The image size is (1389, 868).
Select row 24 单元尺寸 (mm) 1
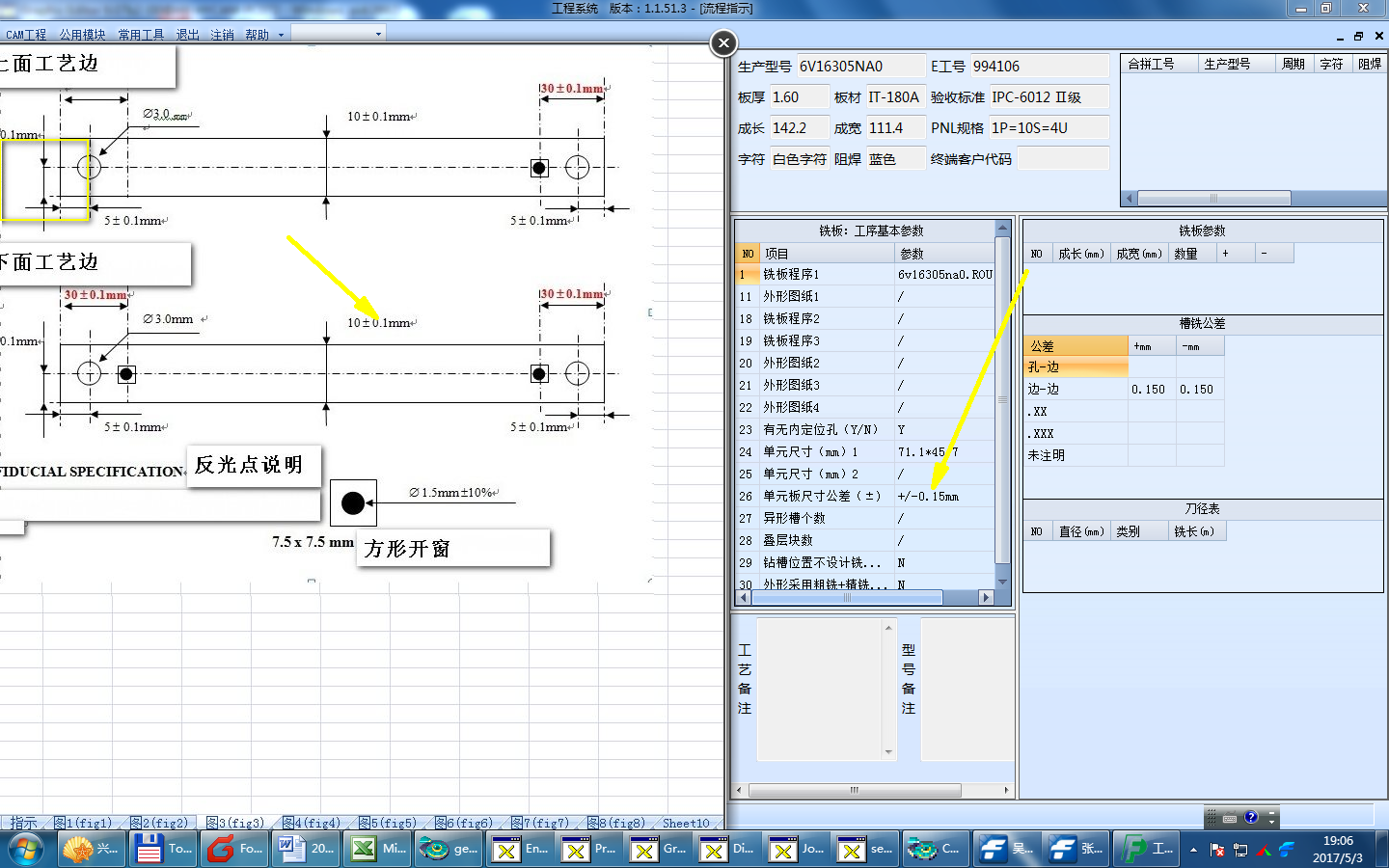coord(864,452)
